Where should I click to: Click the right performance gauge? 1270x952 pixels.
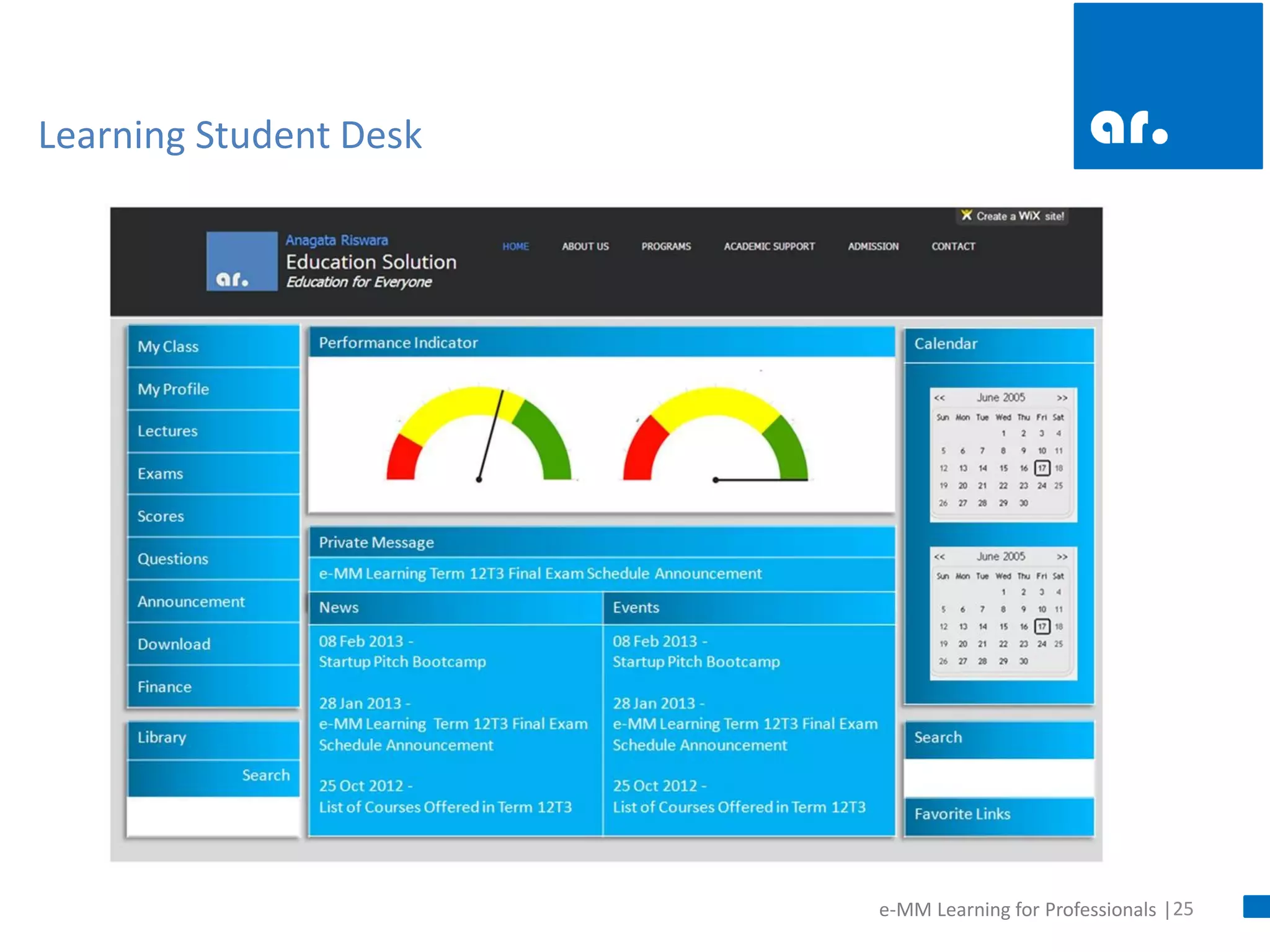click(x=715, y=434)
